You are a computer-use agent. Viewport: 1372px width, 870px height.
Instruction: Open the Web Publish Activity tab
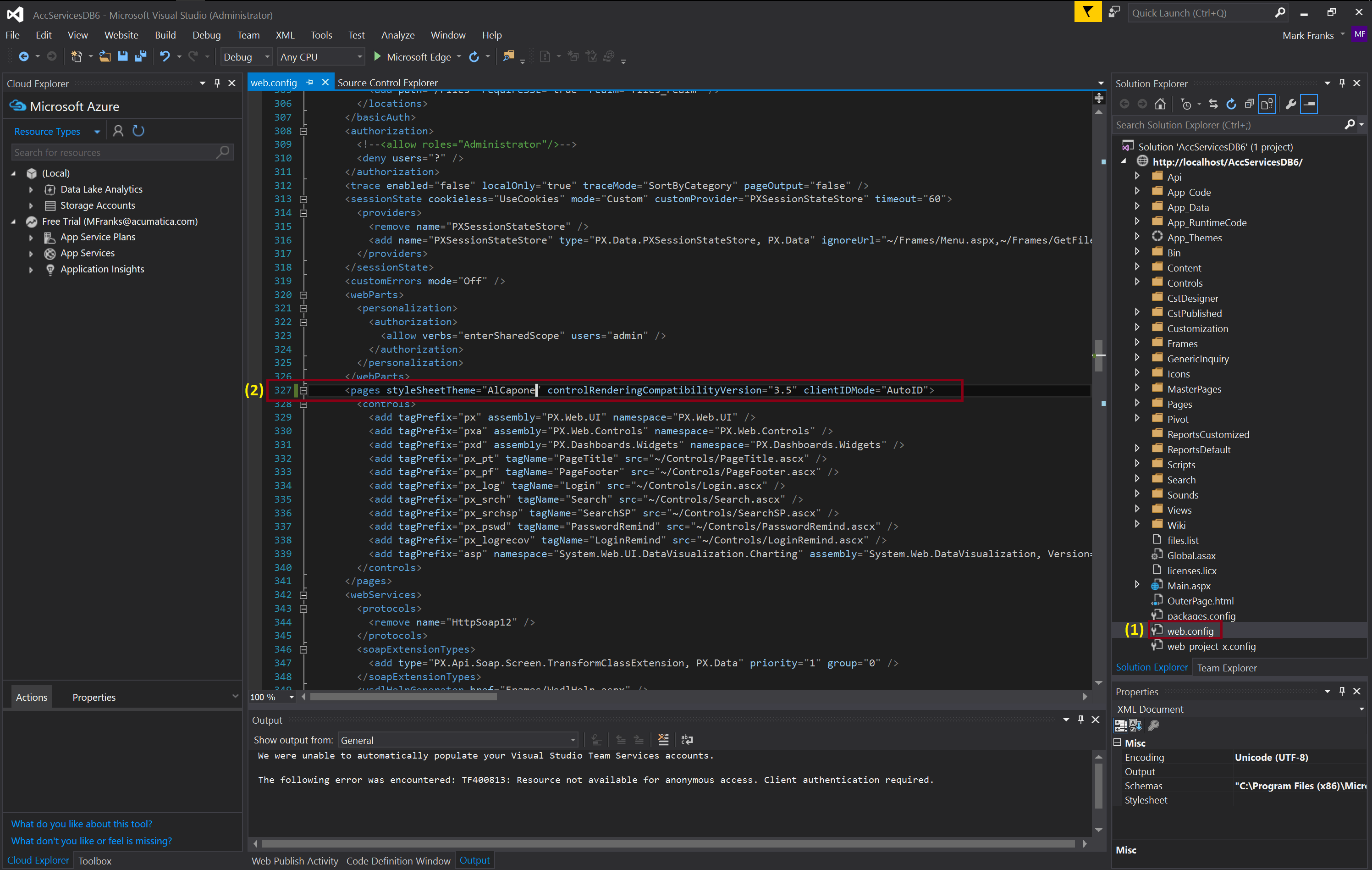pos(295,861)
